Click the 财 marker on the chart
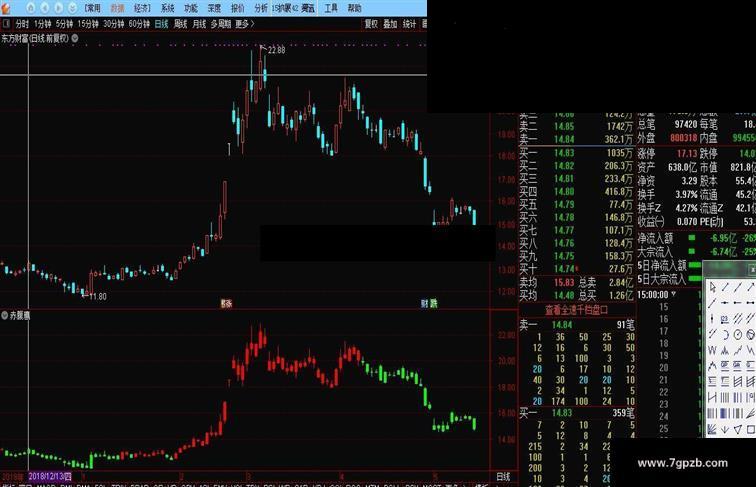Image resolution: width=756 pixels, height=487 pixels. coord(424,303)
